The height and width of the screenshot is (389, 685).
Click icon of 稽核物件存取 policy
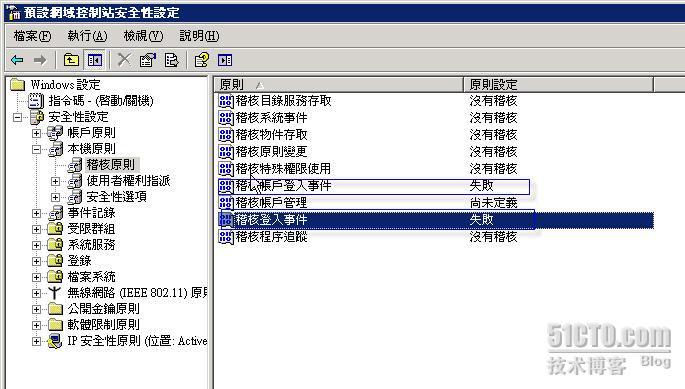coord(226,135)
